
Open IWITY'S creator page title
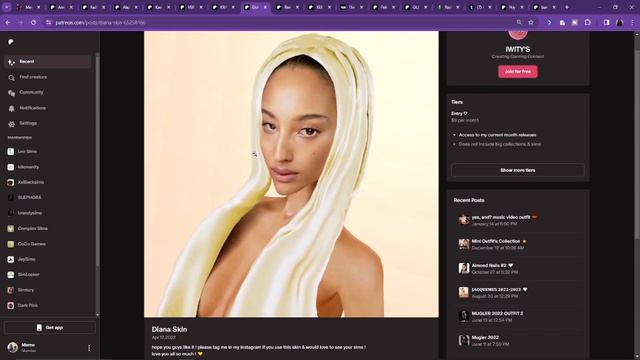(518, 49)
